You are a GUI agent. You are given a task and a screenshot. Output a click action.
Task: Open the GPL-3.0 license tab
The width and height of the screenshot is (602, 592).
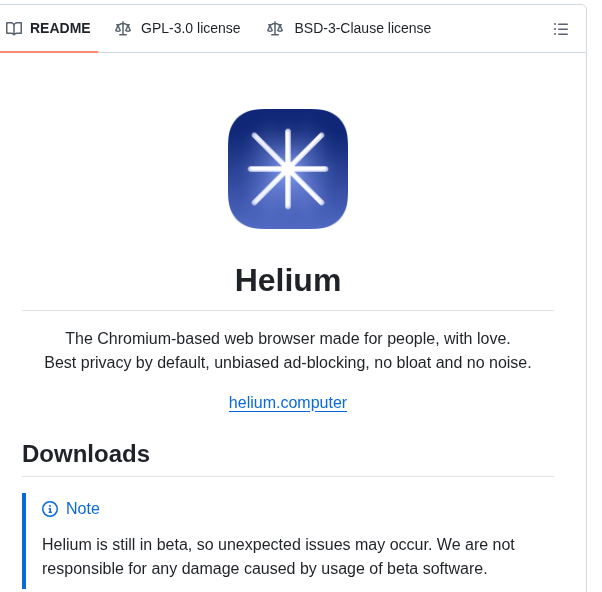tap(190, 28)
